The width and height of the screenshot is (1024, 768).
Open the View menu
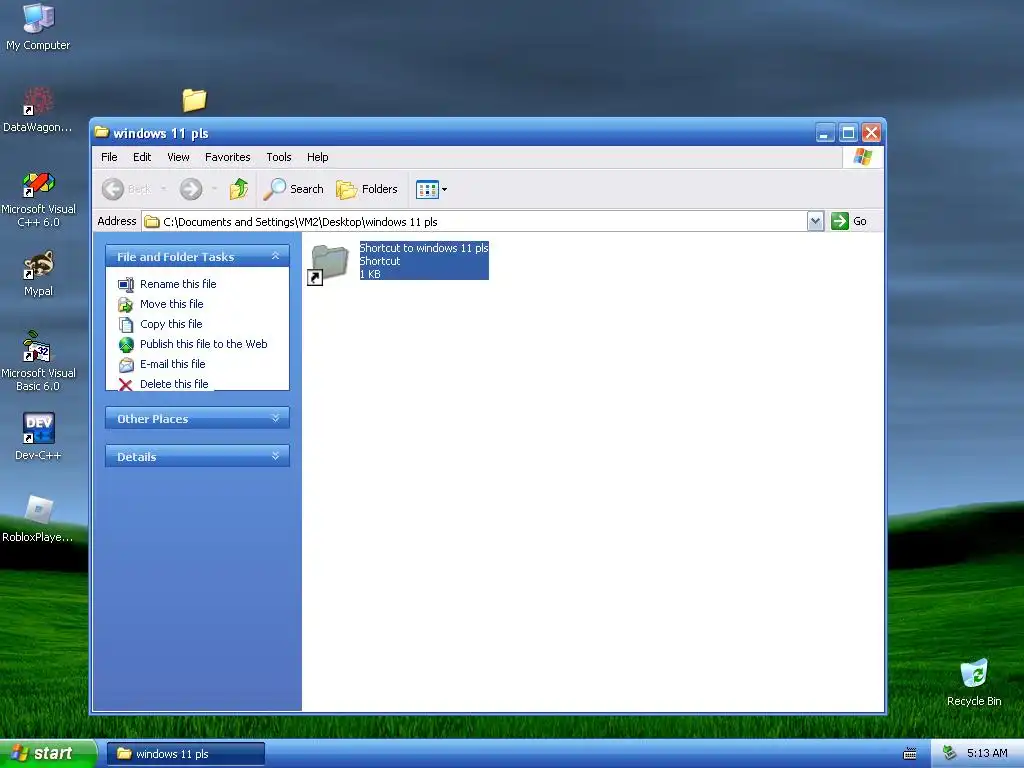[x=178, y=157]
